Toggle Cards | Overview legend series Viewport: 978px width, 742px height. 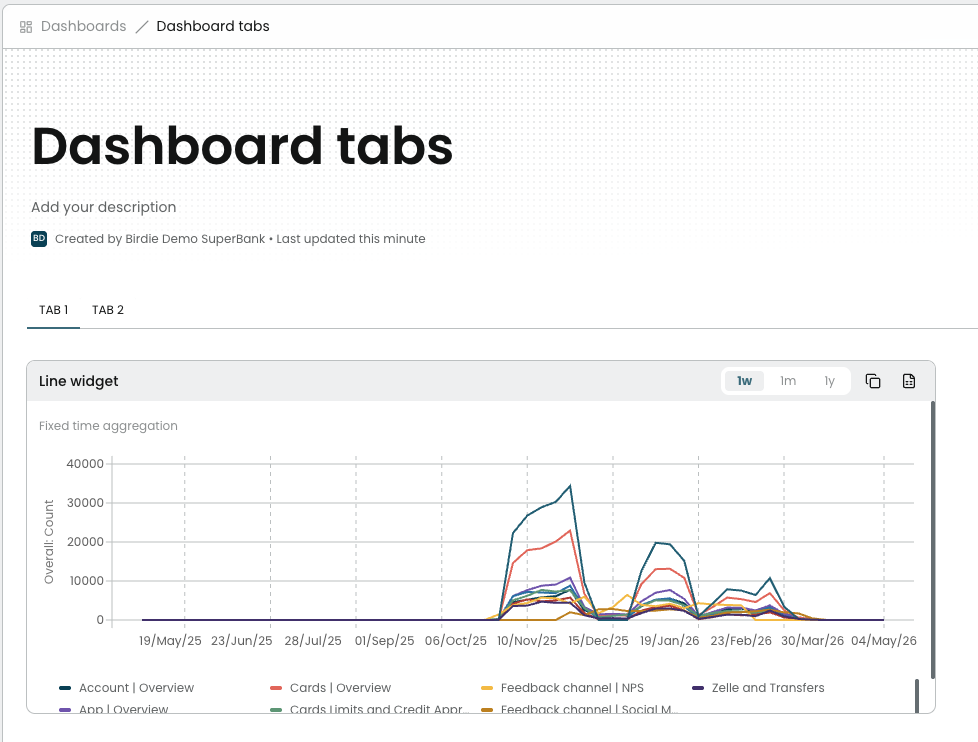pos(331,688)
